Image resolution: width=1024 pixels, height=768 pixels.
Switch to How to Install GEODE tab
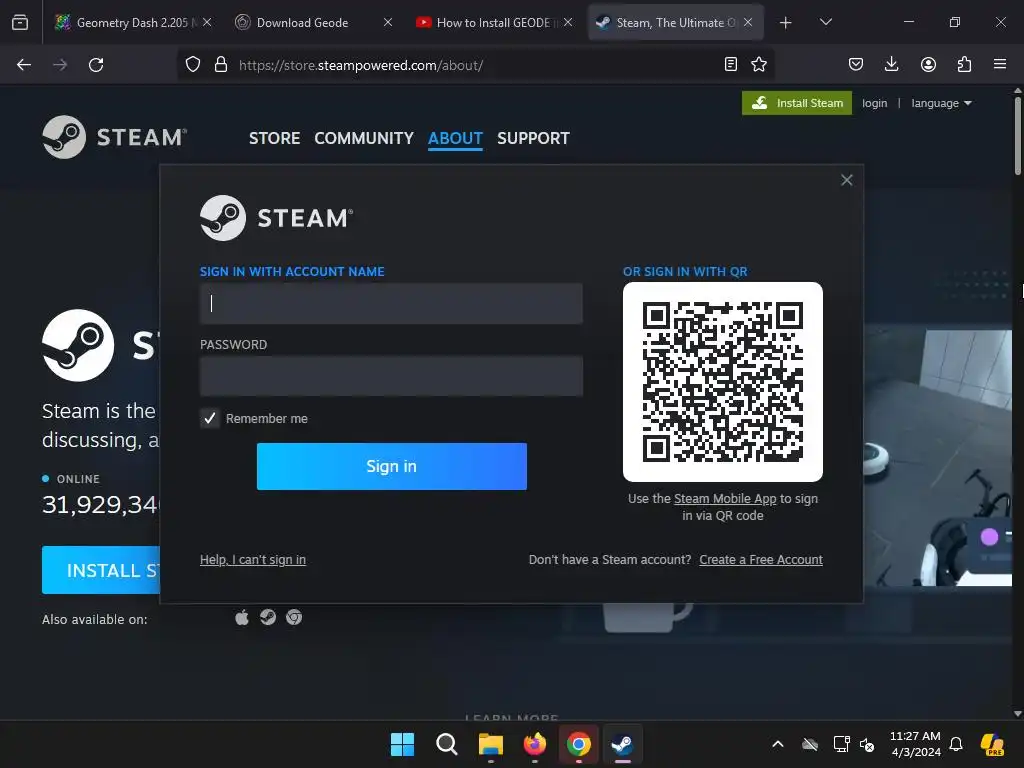(487, 22)
